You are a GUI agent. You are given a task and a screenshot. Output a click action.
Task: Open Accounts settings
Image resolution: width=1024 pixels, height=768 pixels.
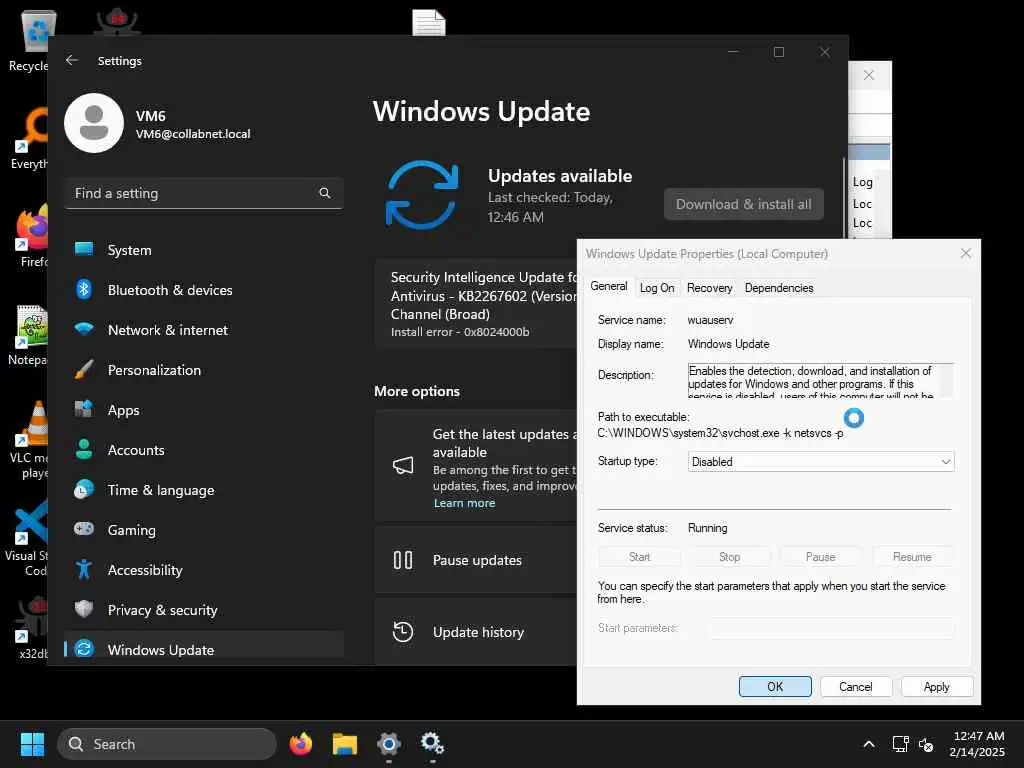pyautogui.click(x=204, y=450)
